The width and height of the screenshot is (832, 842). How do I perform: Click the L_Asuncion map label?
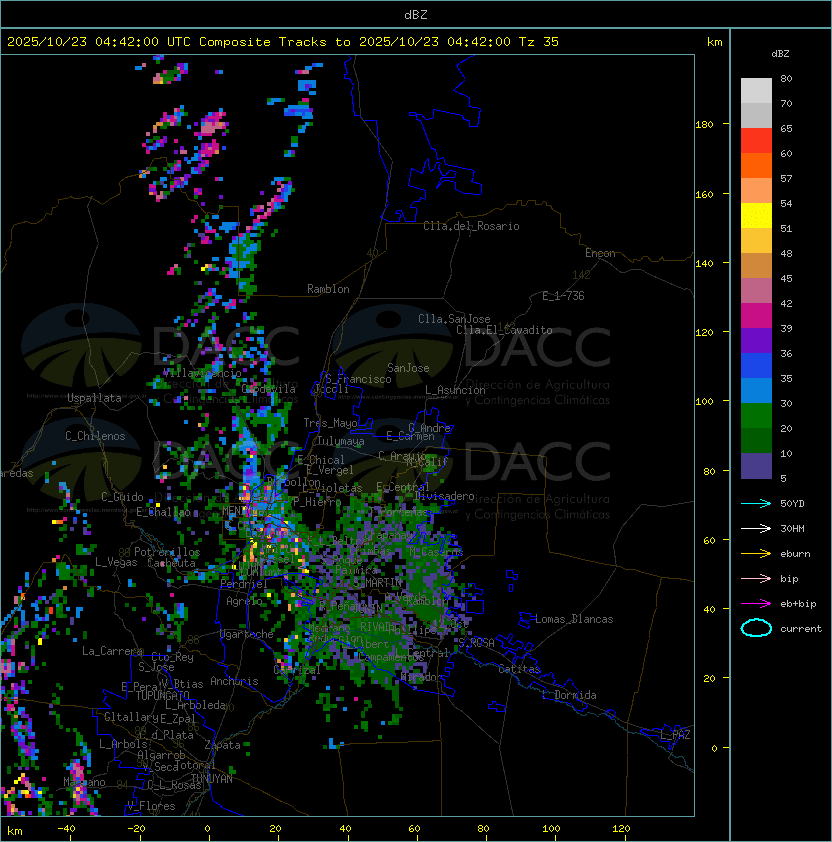pyautogui.click(x=455, y=390)
